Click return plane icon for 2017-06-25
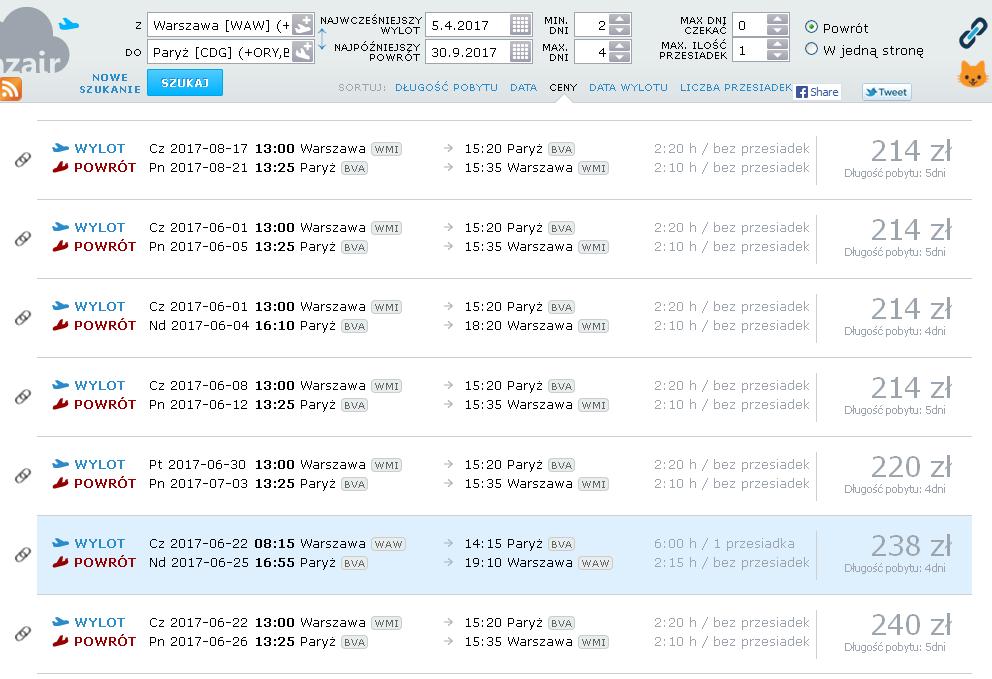The width and height of the screenshot is (992, 679). point(60,562)
